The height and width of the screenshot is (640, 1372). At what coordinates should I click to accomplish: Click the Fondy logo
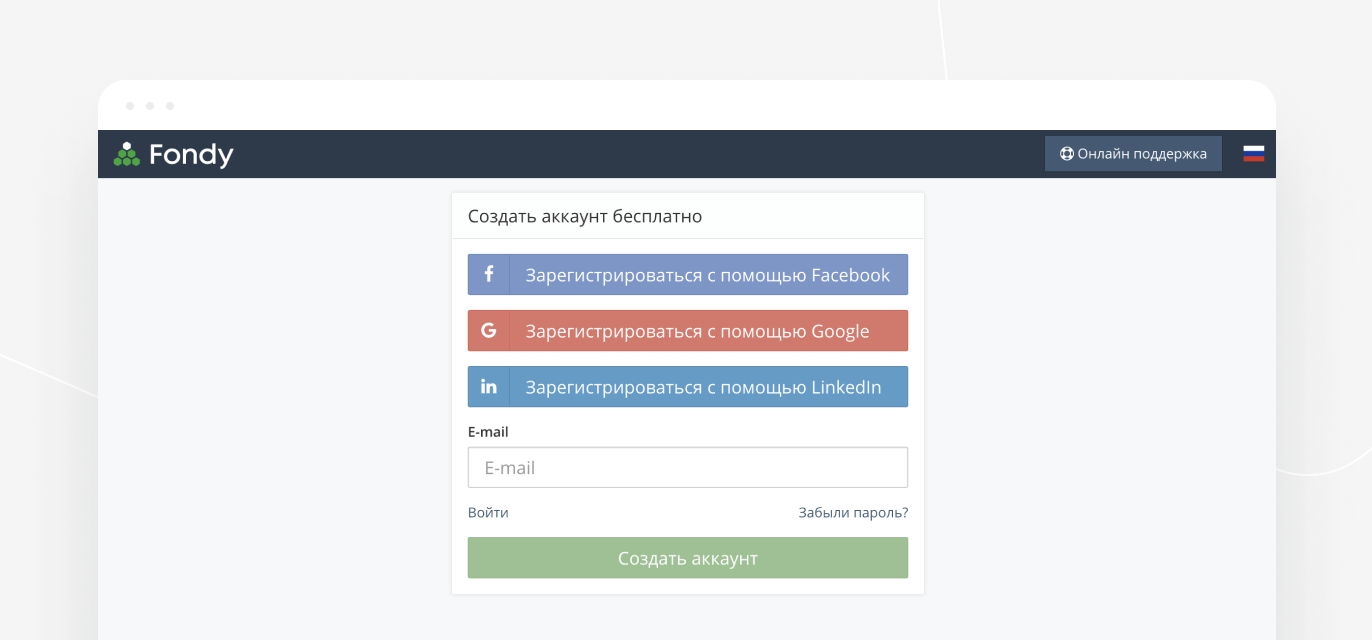173,154
